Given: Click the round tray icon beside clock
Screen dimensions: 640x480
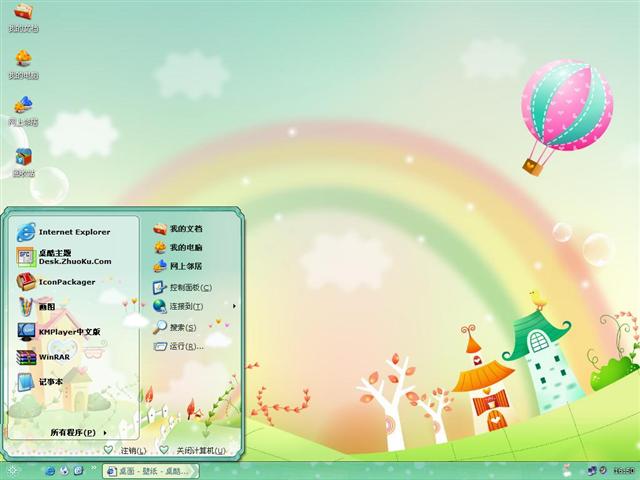Looking at the screenshot, I should click(603, 471).
